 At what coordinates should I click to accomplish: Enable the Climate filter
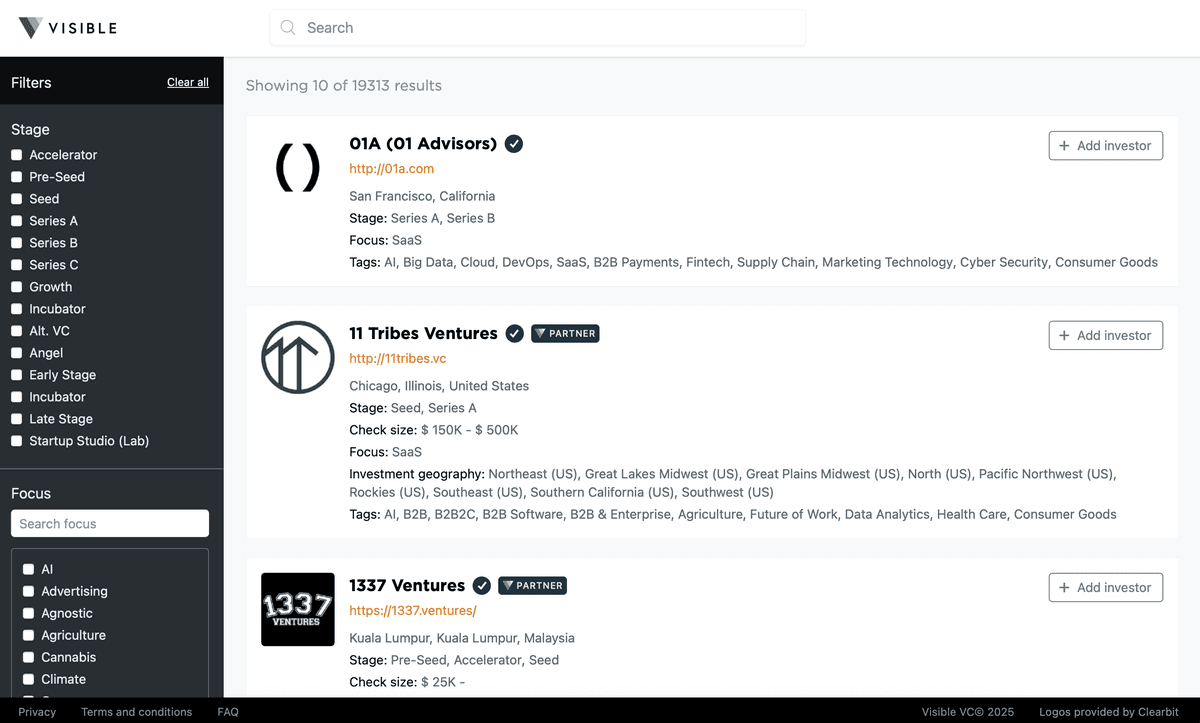click(28, 678)
